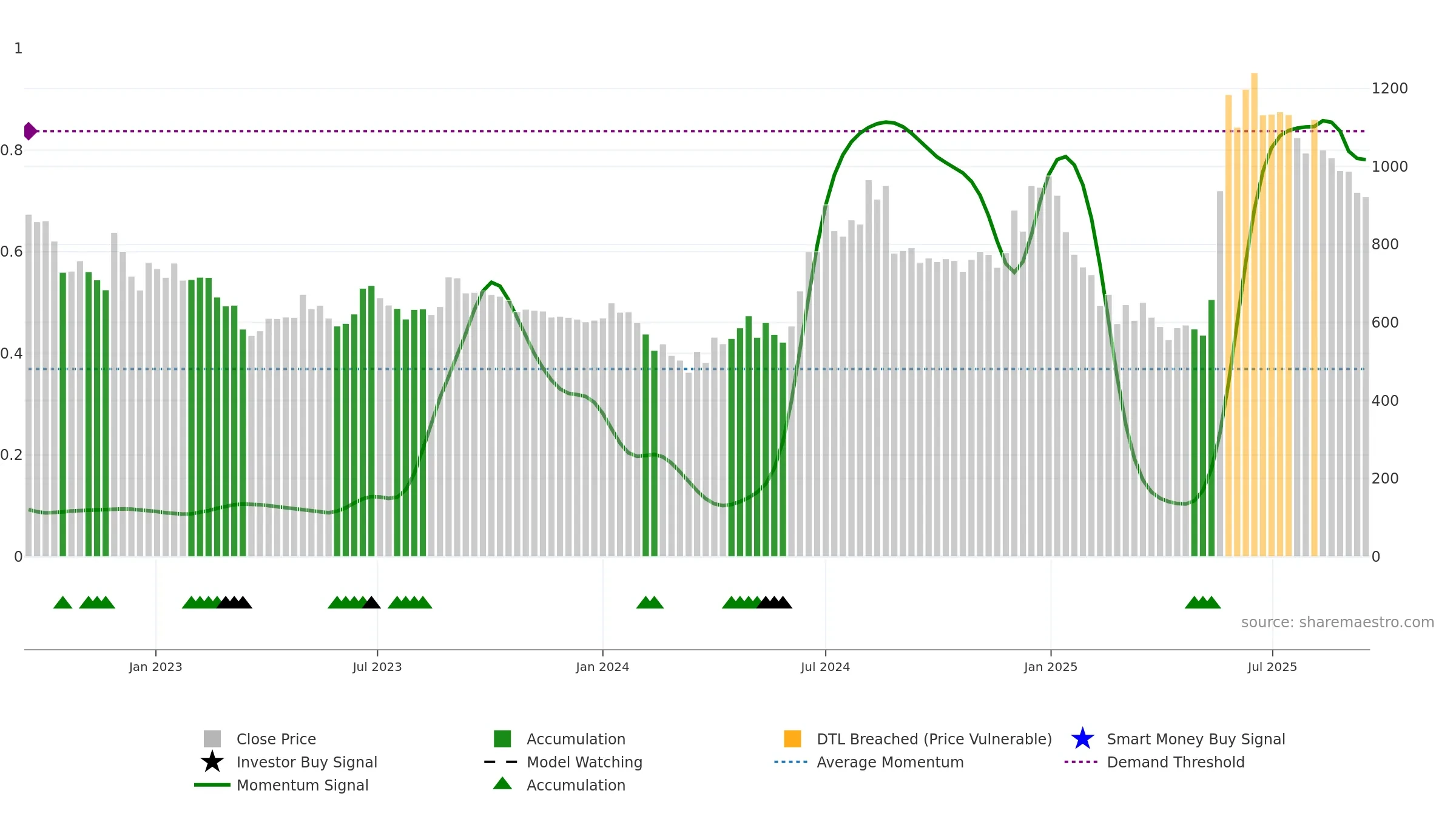
Task: Click the Model Watching legend text
Action: click(x=584, y=762)
